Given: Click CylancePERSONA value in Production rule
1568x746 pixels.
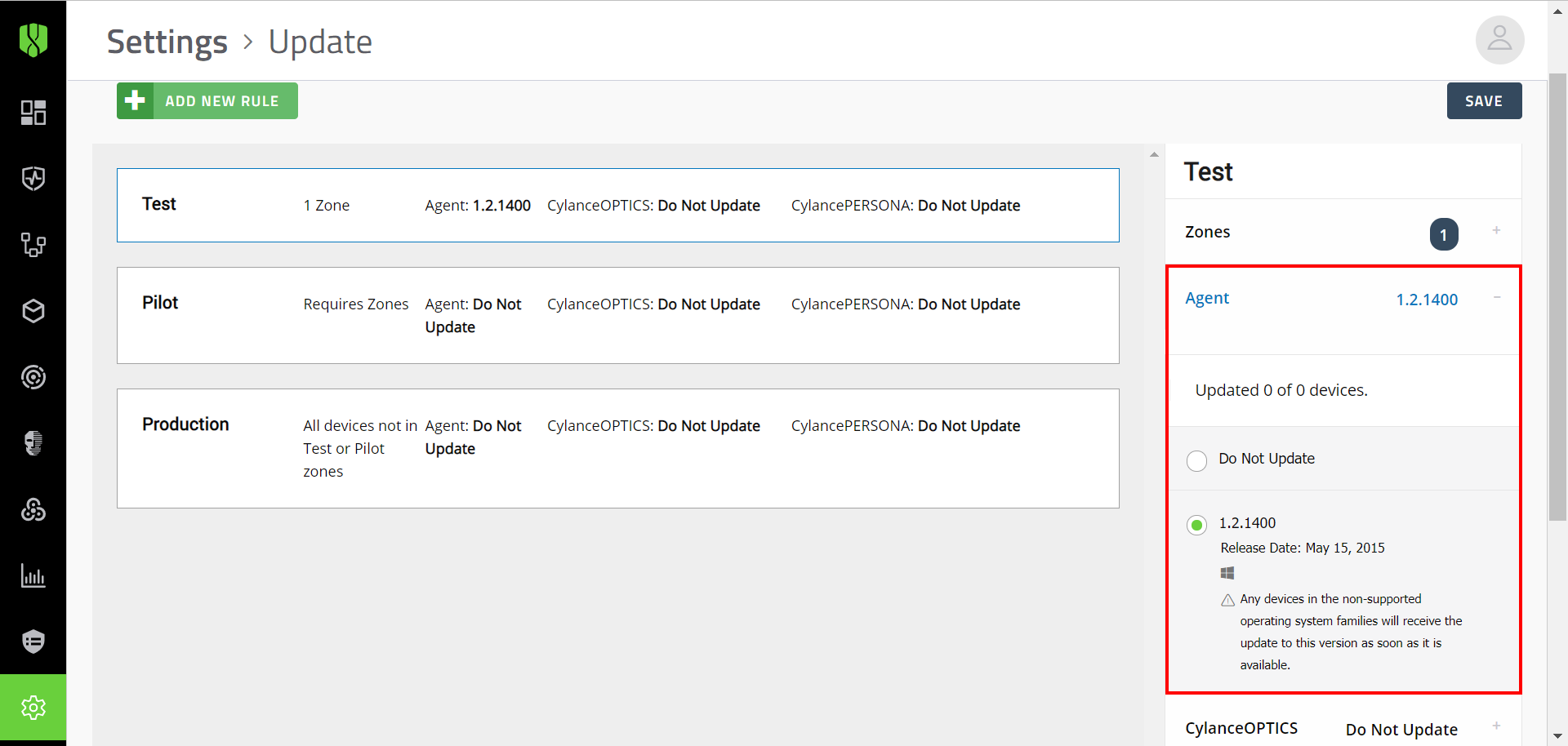Looking at the screenshot, I should click(969, 426).
